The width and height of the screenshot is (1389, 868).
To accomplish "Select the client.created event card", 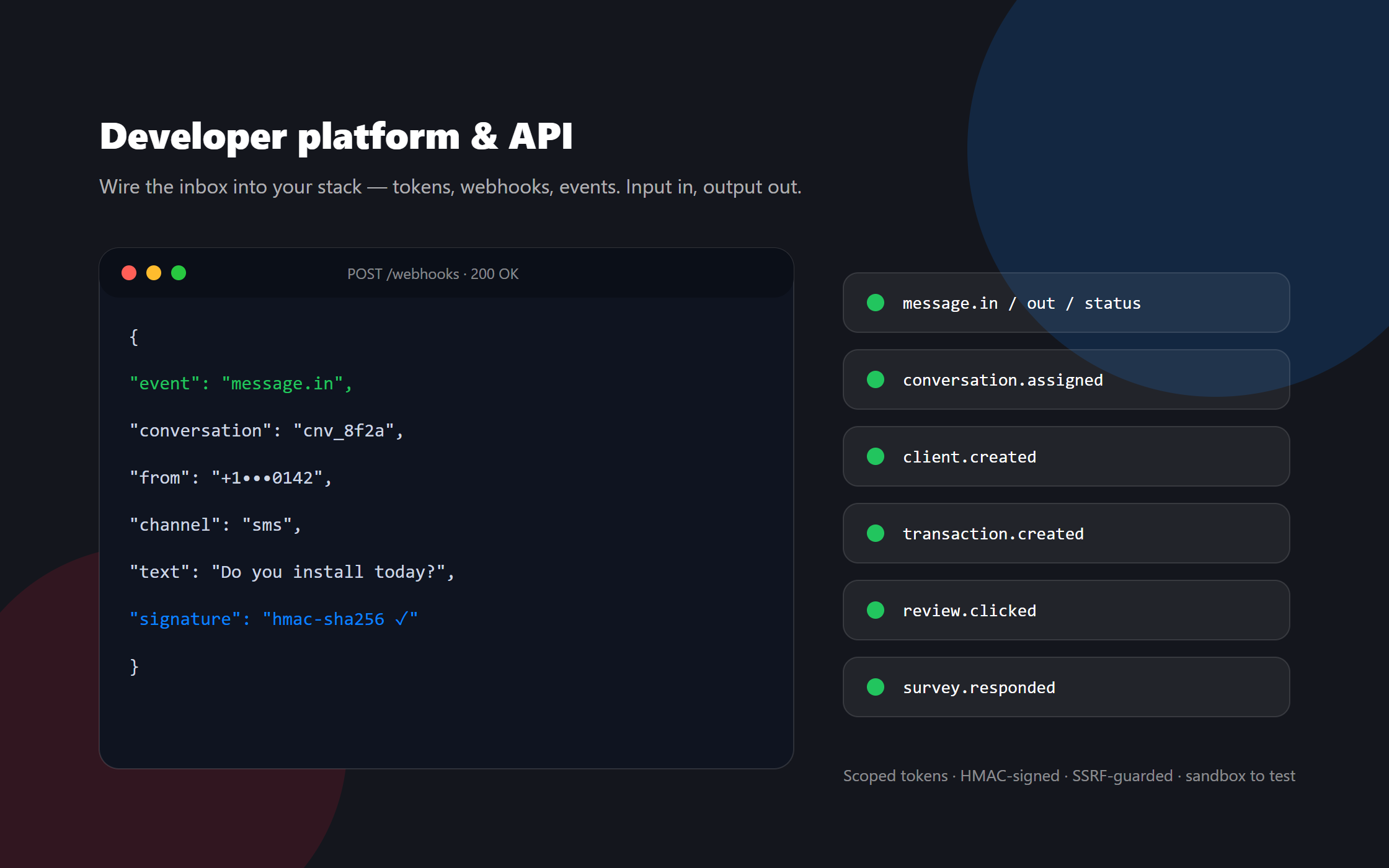I will coord(1067,456).
